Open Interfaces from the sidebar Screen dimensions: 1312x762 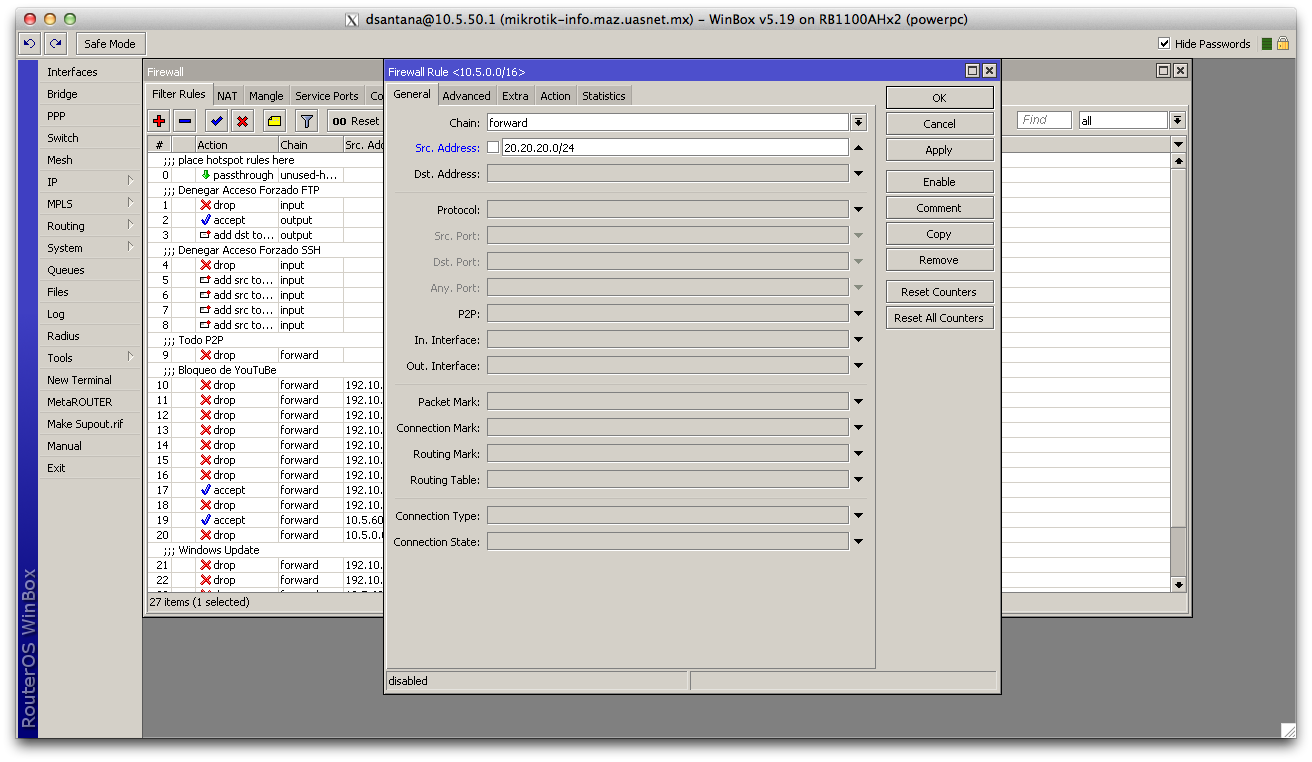(x=90, y=72)
